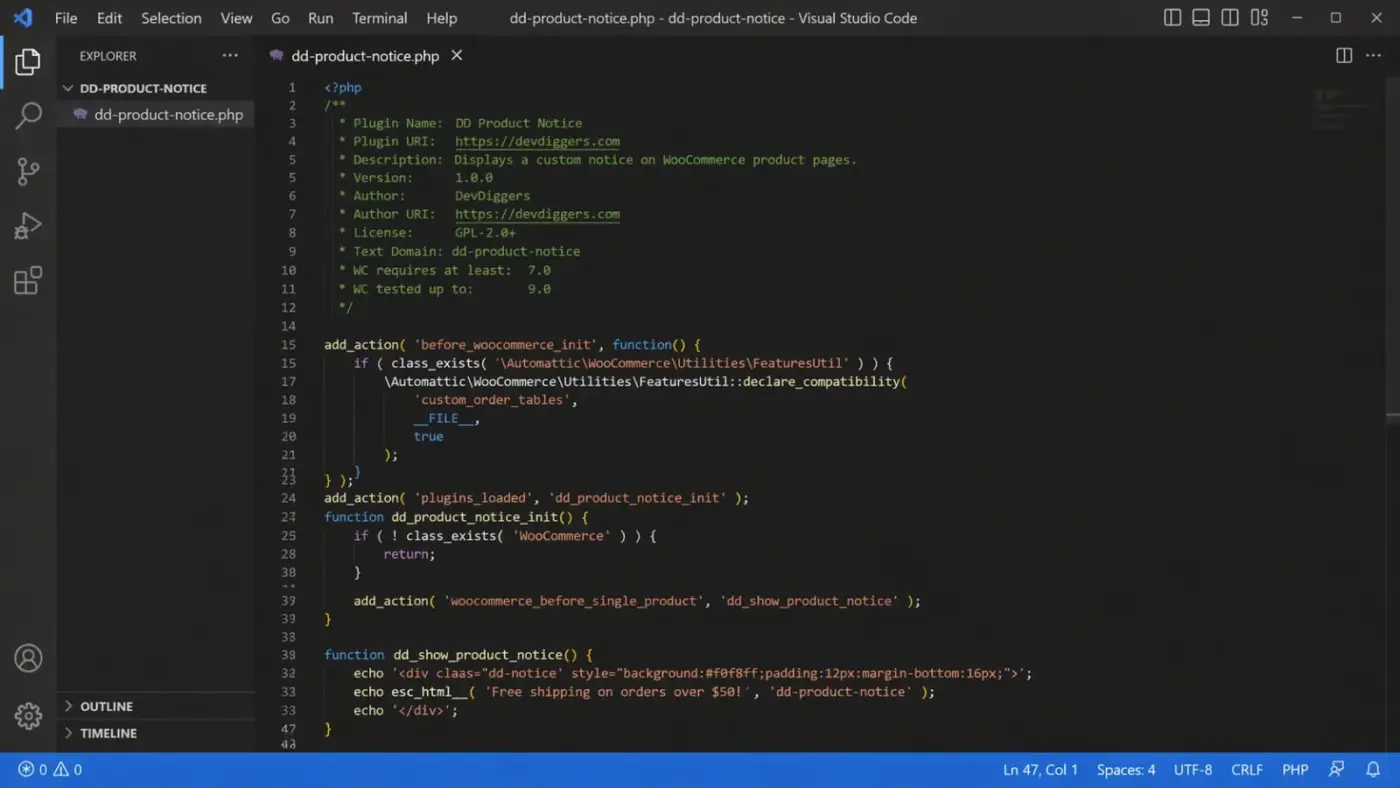
Task: Expand the TIMELINE section
Action: (155, 733)
